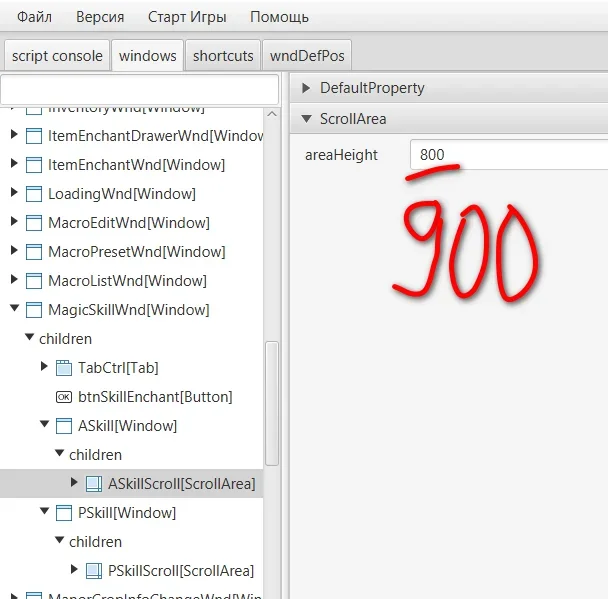
Task: Select MagicSkillWnd[Window] row text
Action: [x=128, y=310]
